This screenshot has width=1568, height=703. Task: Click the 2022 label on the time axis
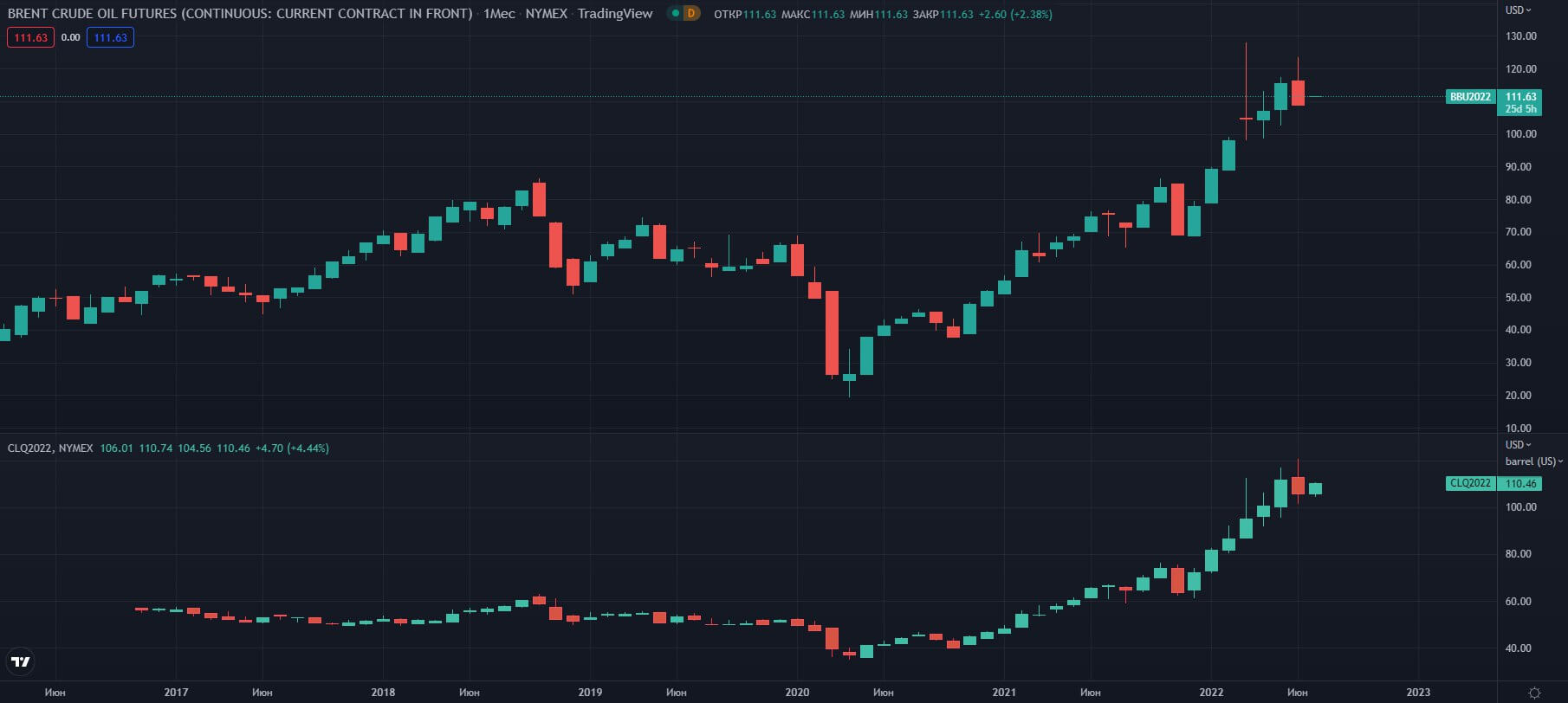click(1211, 693)
